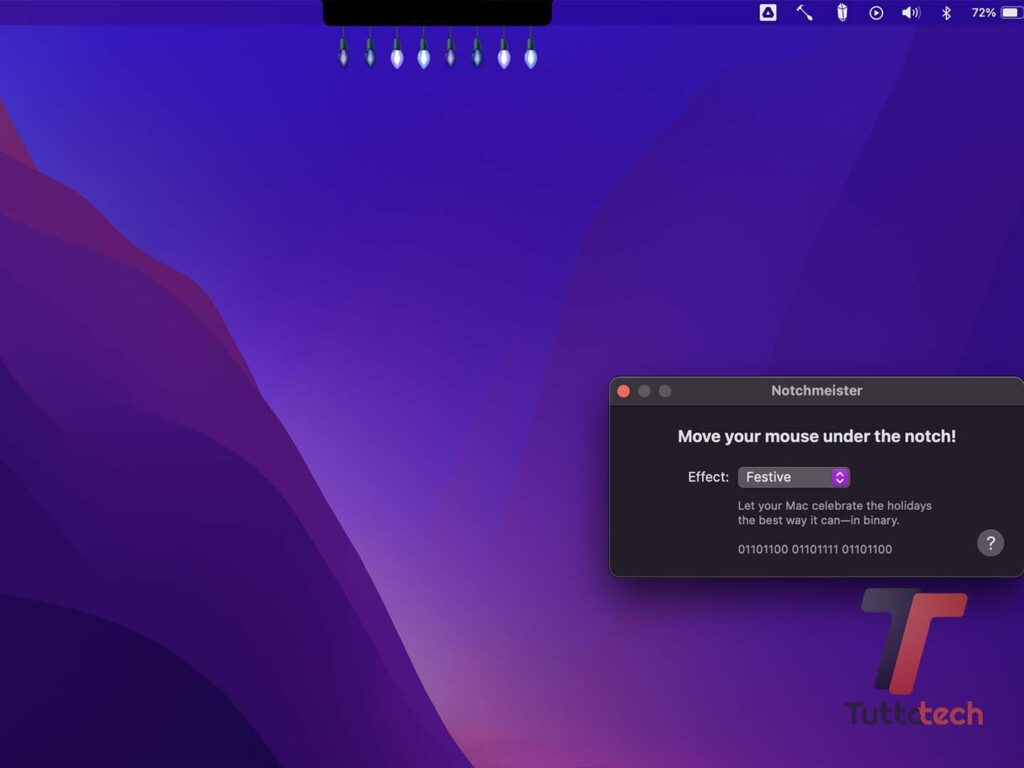Click the help question mark button
The width and height of the screenshot is (1024, 768).
tap(990, 543)
